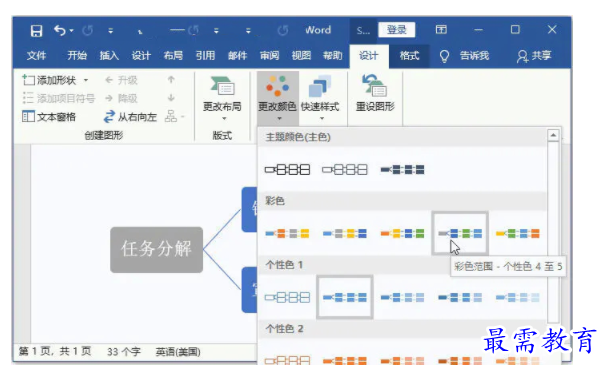Open the 快速样式 quick styles gallery
This screenshot has width=605, height=372.
[x=320, y=98]
